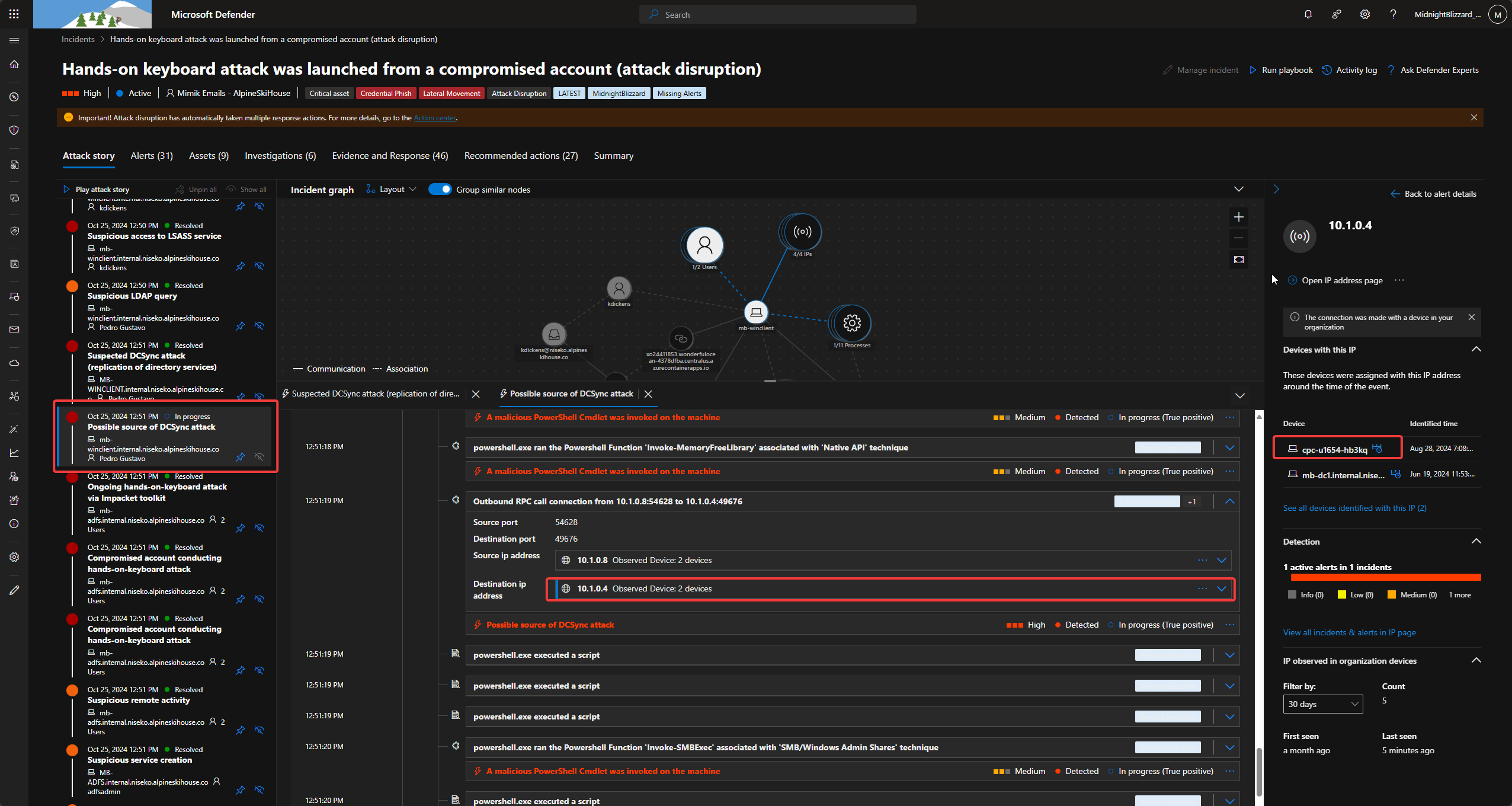Disable the Group similar nodes toggle
This screenshot has height=806, width=1512.
pyautogui.click(x=440, y=188)
